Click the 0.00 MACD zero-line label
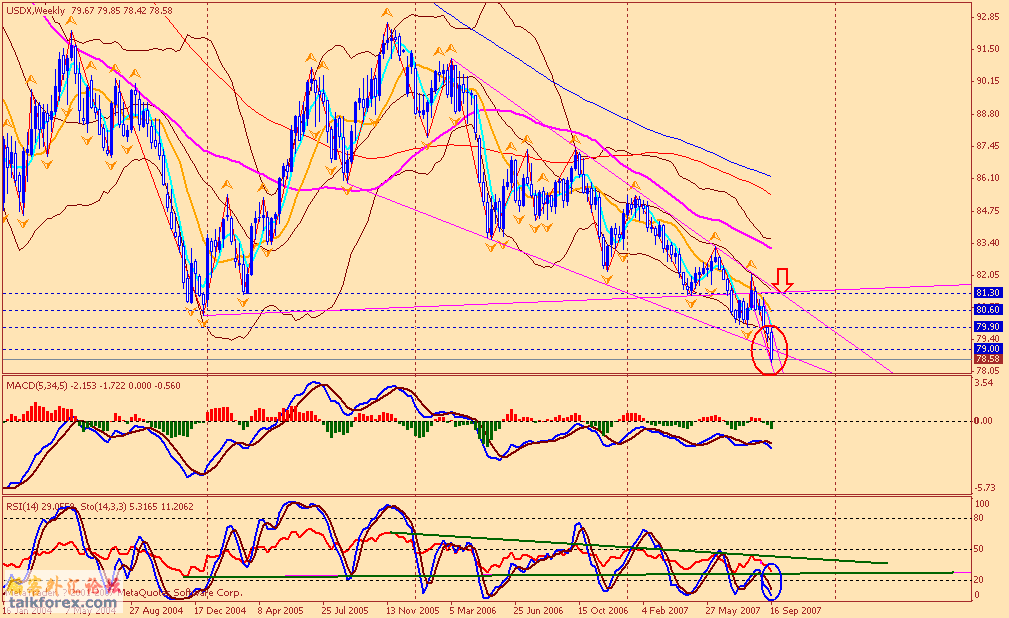The height and width of the screenshot is (618, 1009). pos(983,421)
